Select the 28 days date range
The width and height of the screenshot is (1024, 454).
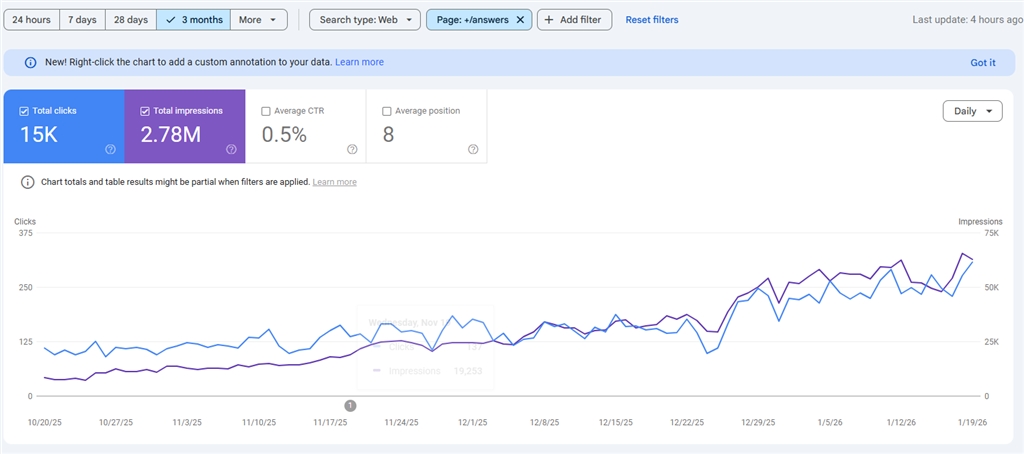click(130, 20)
